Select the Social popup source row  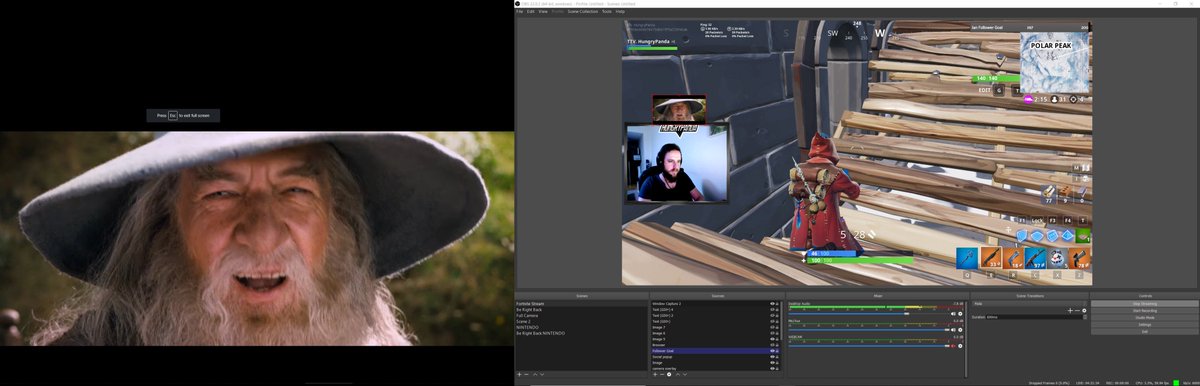coord(715,357)
